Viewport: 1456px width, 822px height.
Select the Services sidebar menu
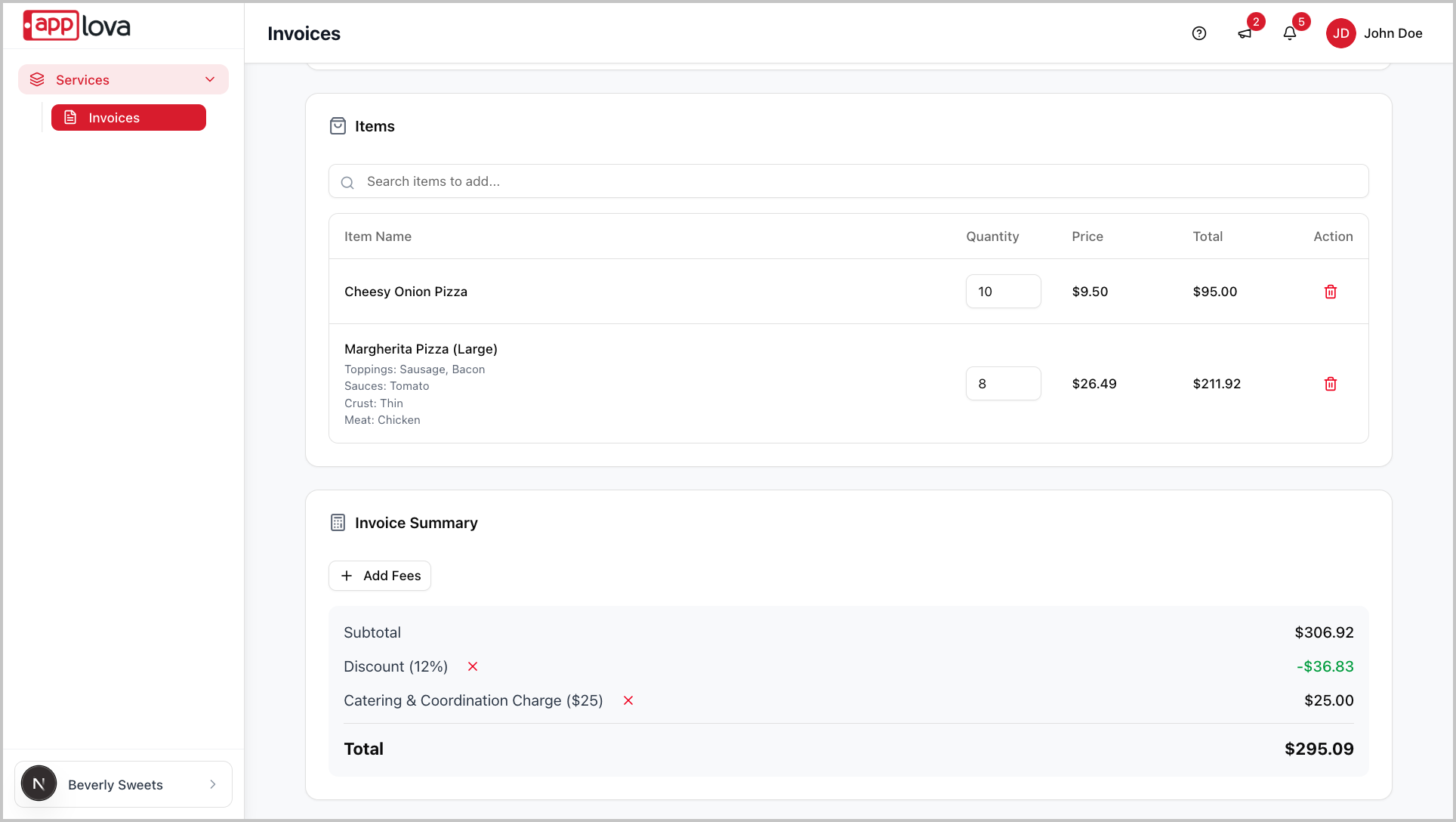point(83,79)
